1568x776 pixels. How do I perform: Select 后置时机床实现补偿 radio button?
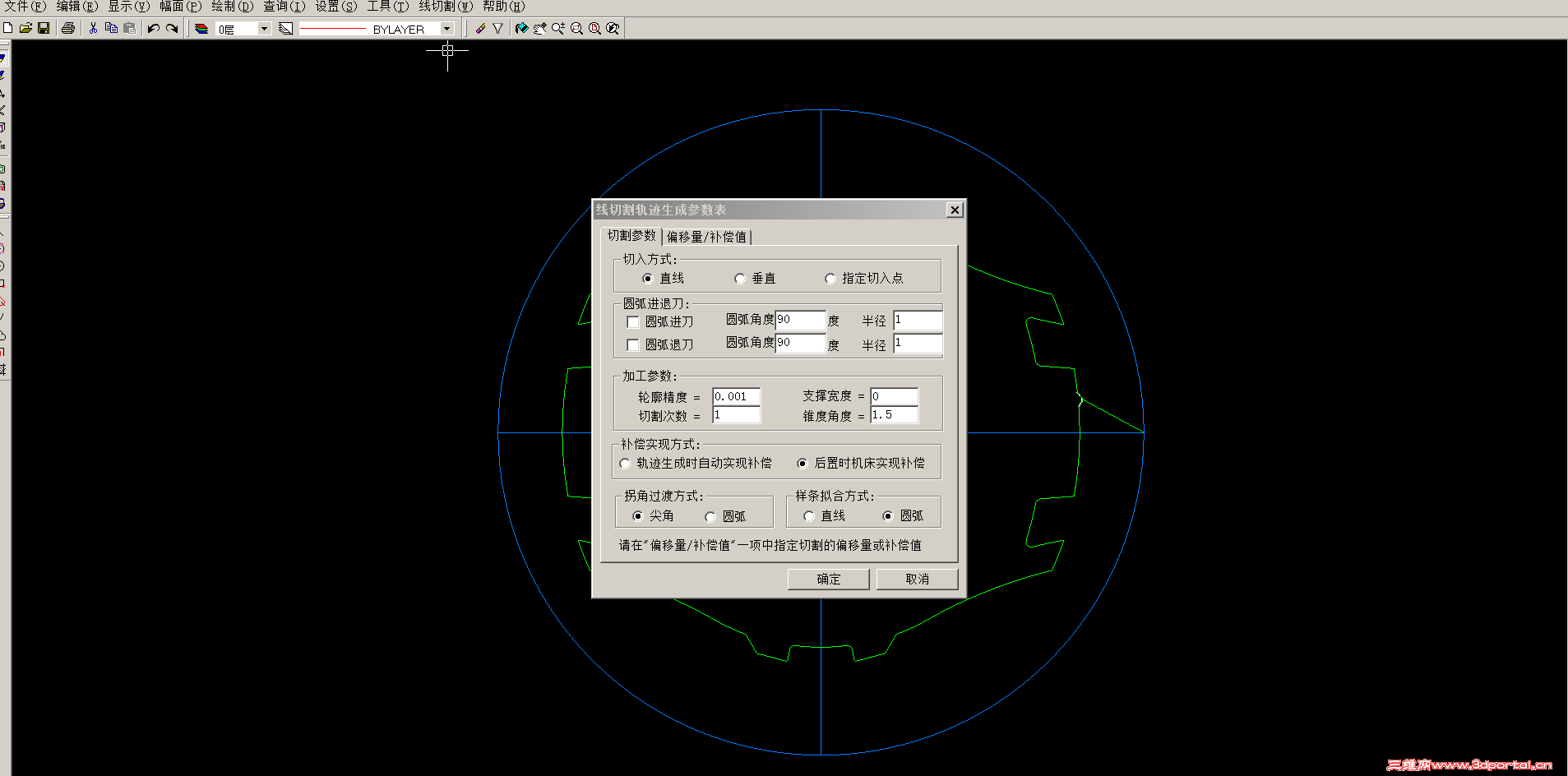(x=803, y=464)
